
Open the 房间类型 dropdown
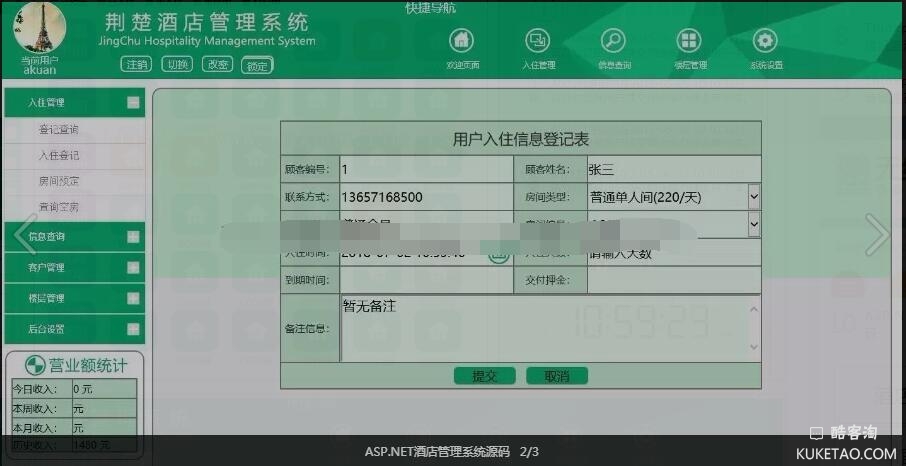754,197
